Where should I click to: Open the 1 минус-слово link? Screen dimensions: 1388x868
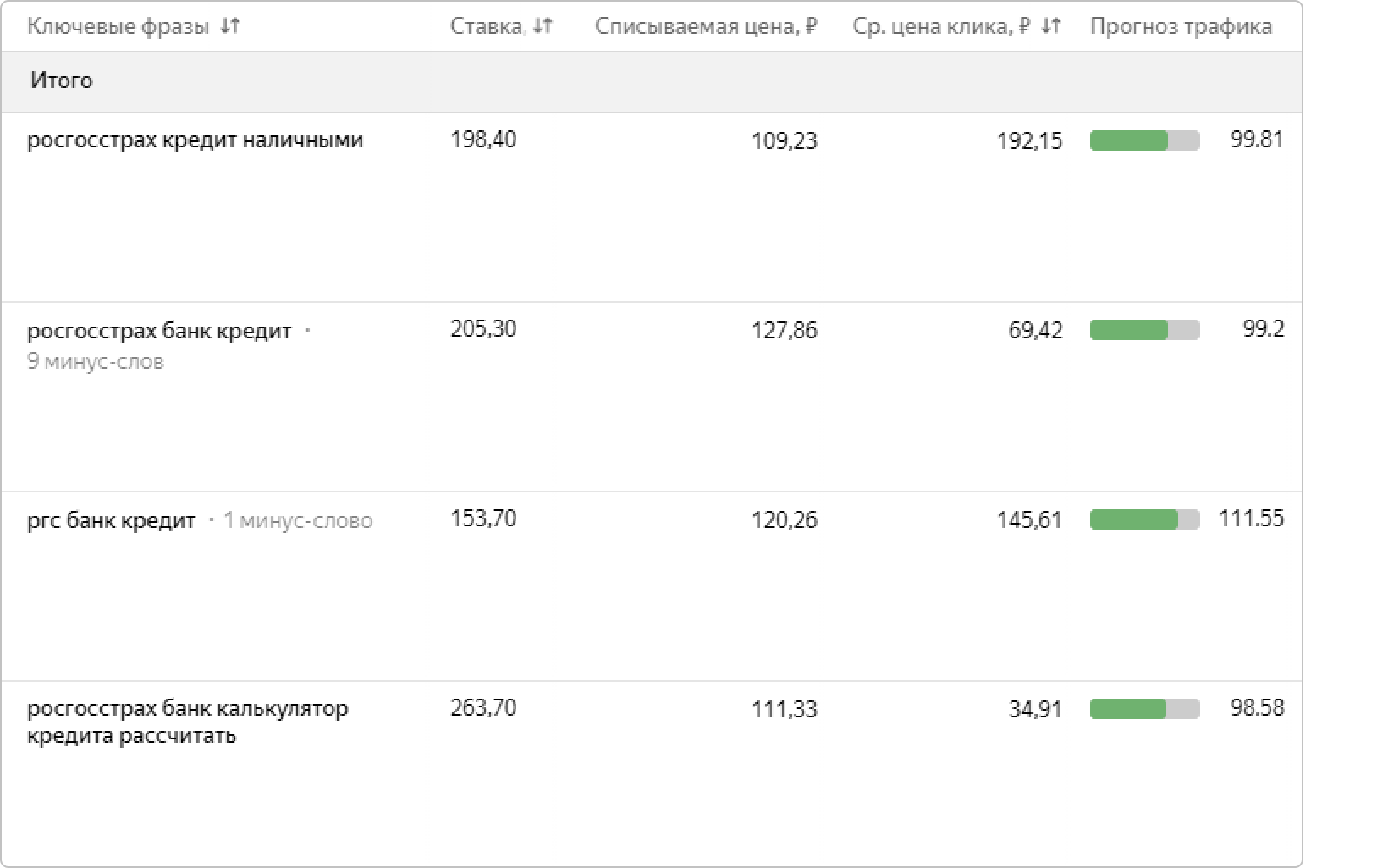[x=298, y=520]
